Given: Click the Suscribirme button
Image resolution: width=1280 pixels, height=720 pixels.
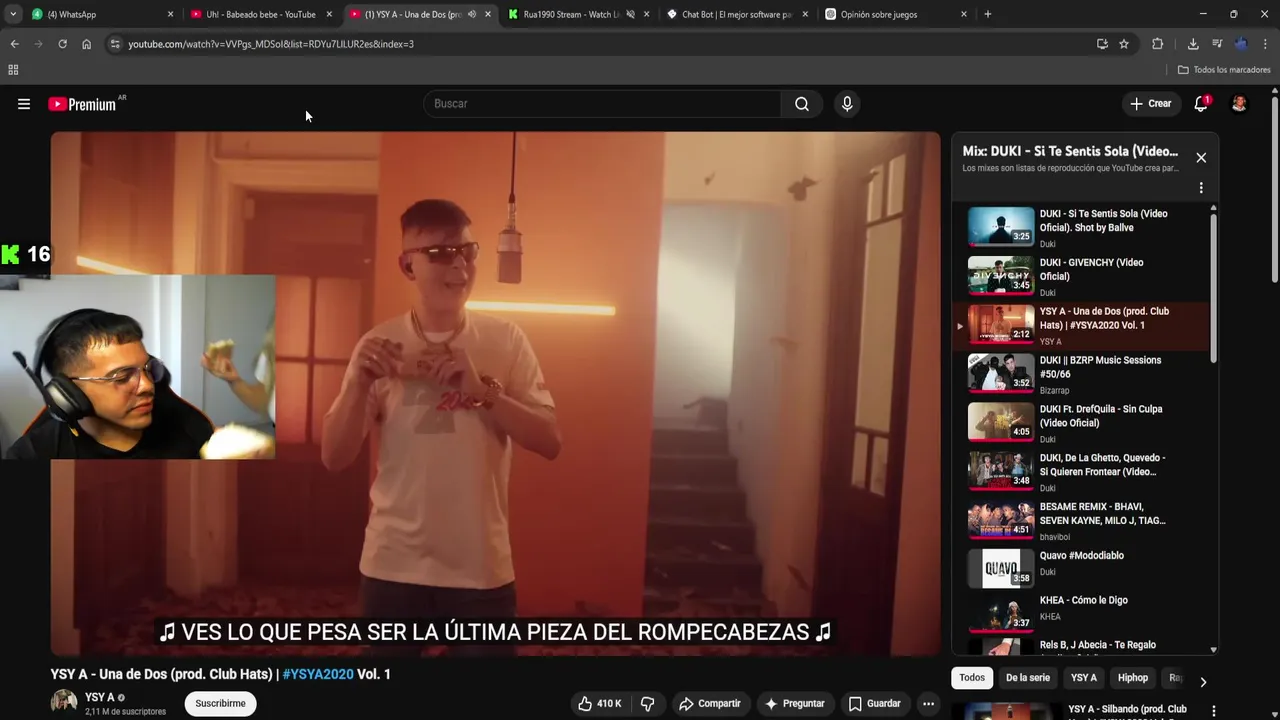Looking at the screenshot, I should pos(220,704).
